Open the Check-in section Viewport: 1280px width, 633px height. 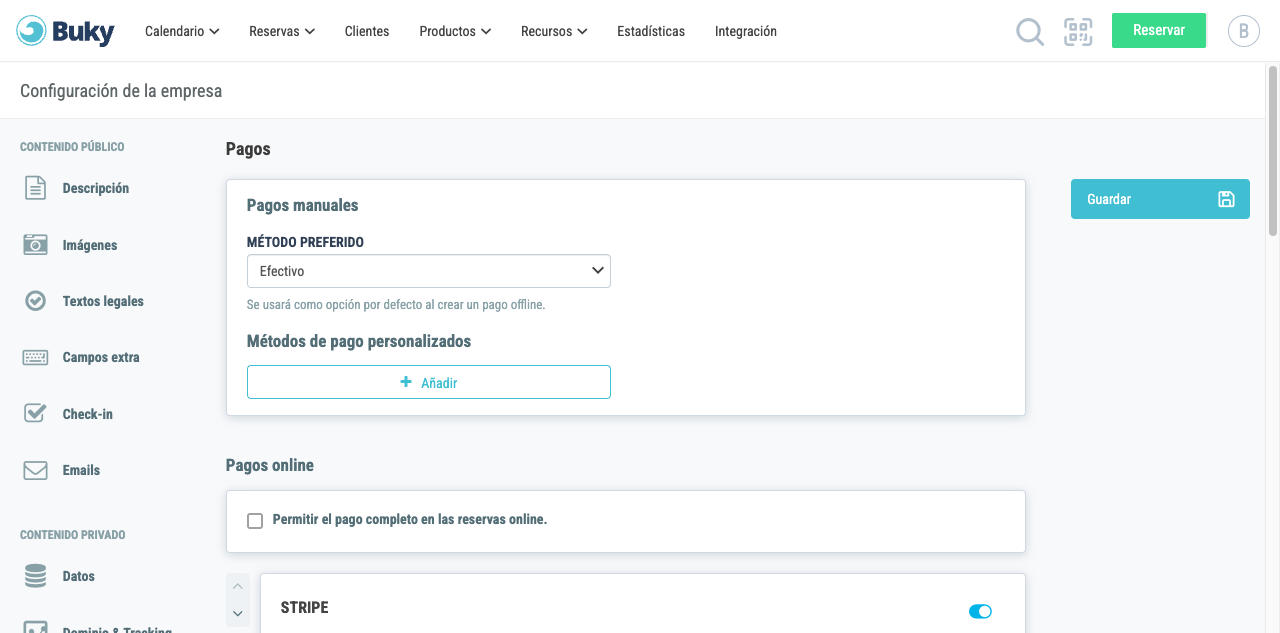coord(88,414)
